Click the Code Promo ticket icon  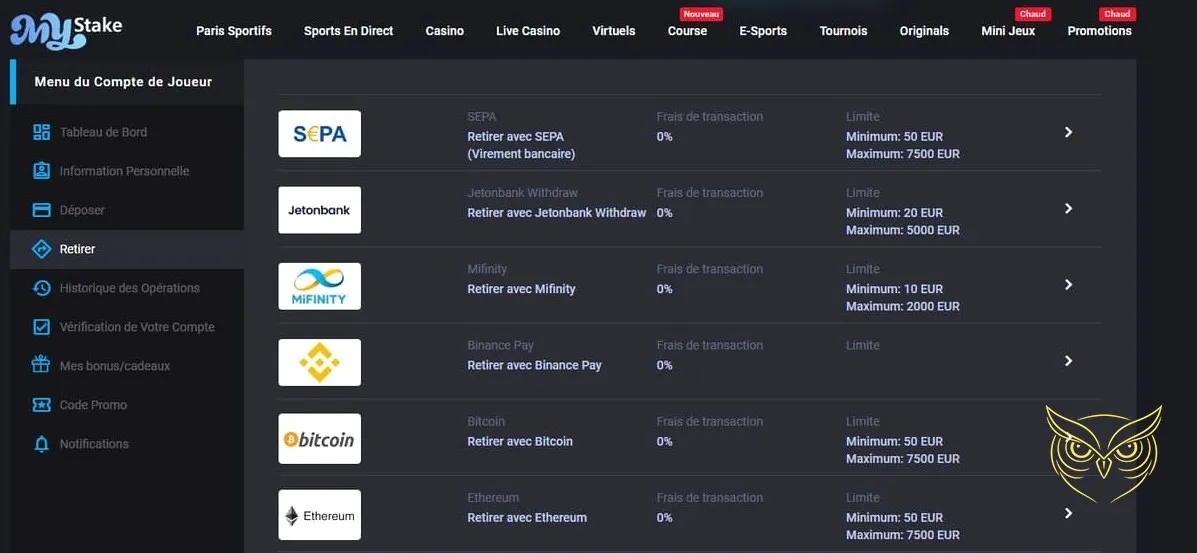point(41,405)
